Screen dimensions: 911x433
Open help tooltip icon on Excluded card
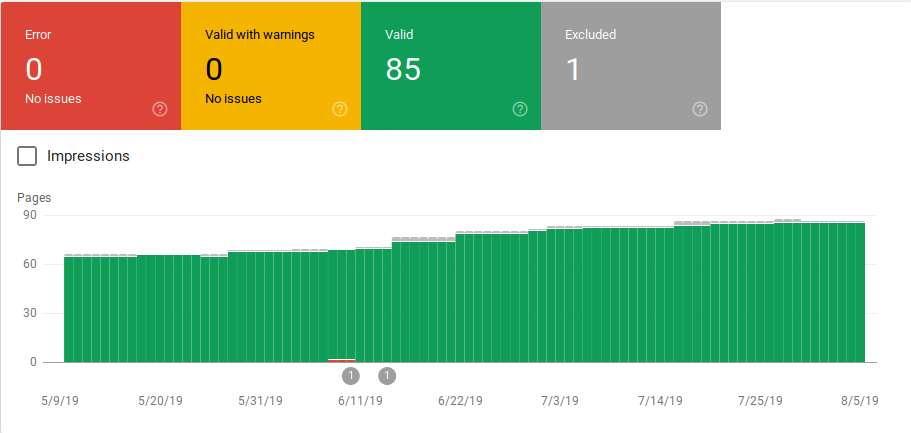(700, 109)
